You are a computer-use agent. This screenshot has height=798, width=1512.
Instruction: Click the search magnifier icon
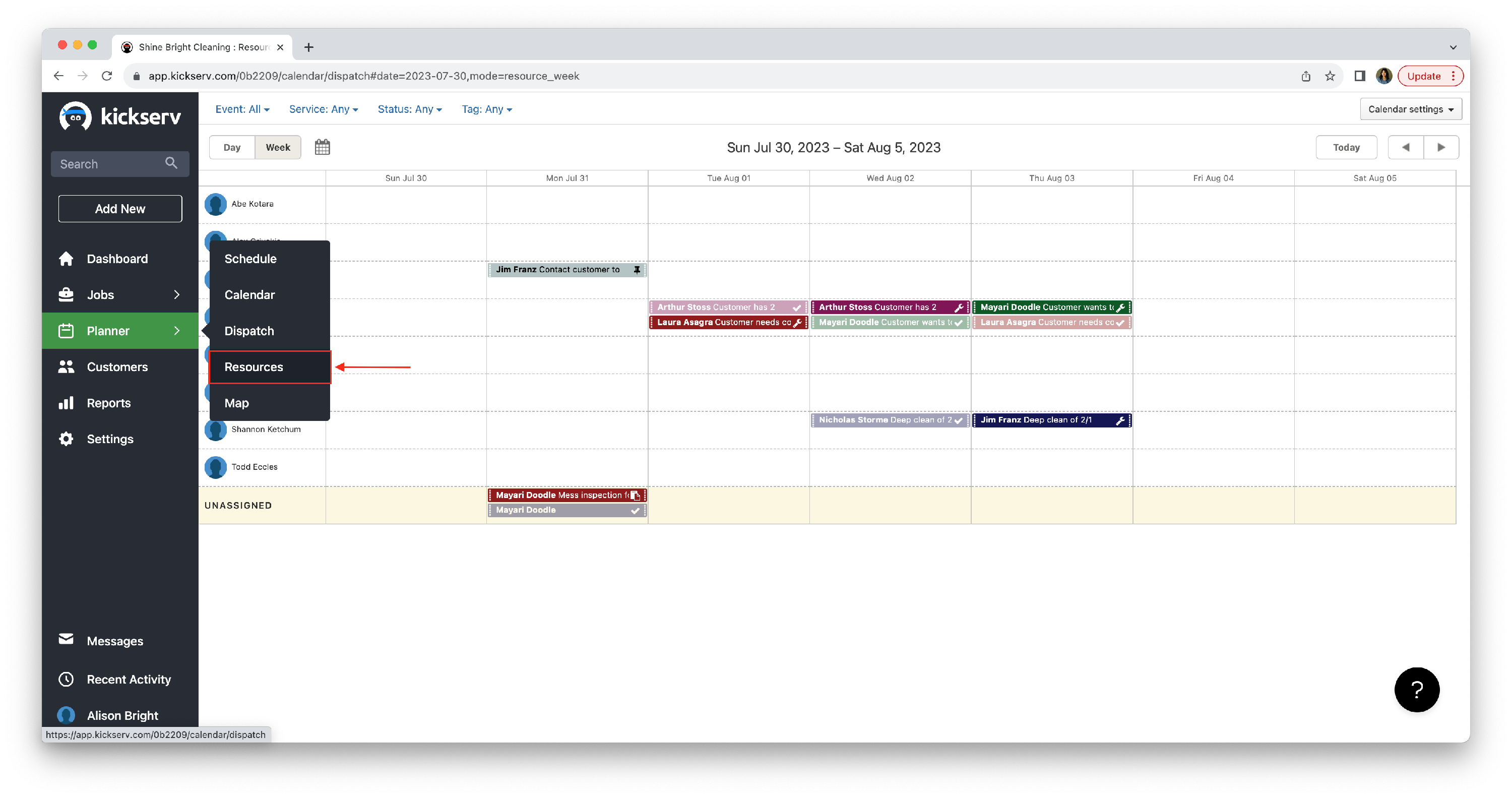[x=171, y=163]
